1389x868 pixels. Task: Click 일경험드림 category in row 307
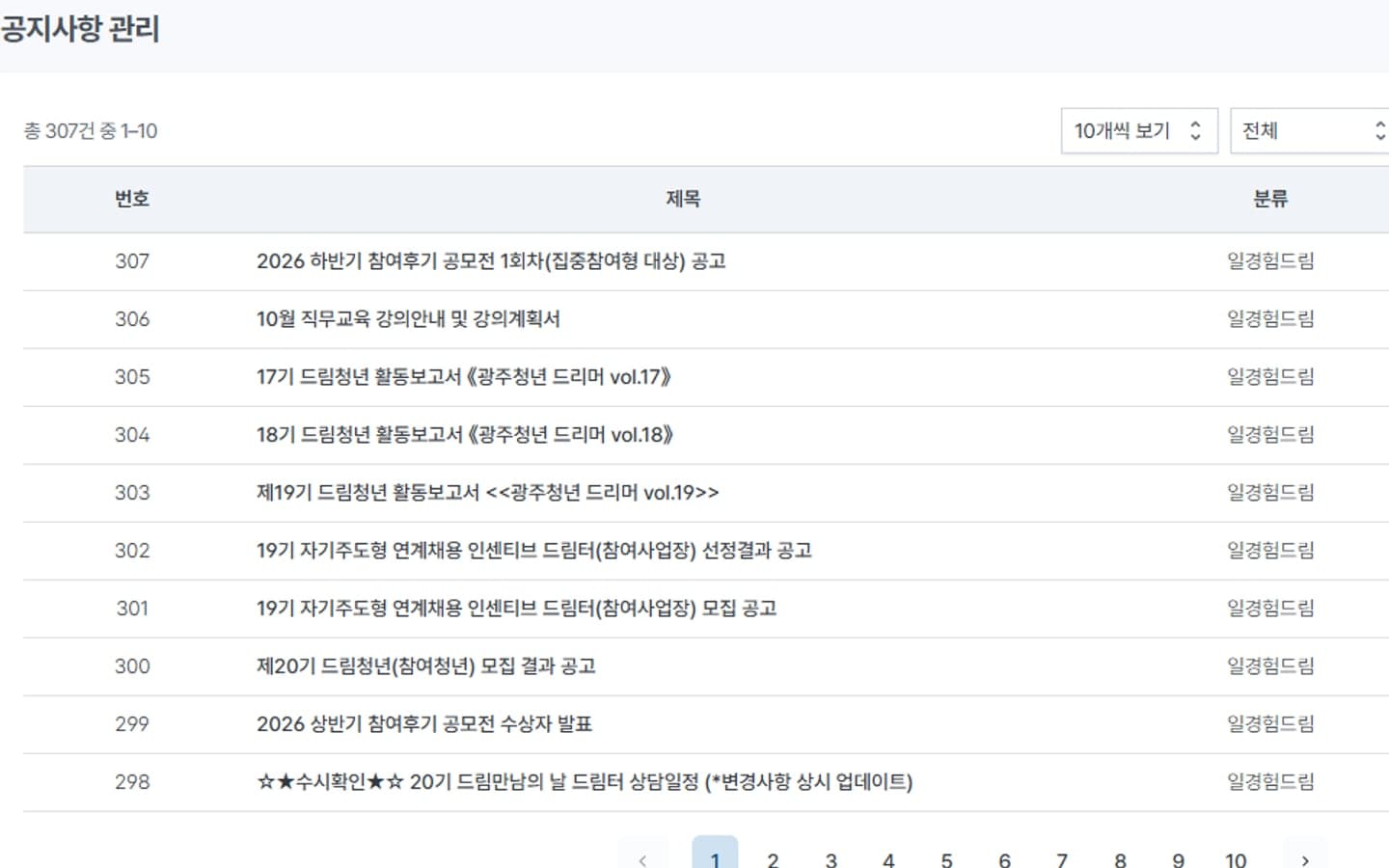click(x=1270, y=261)
